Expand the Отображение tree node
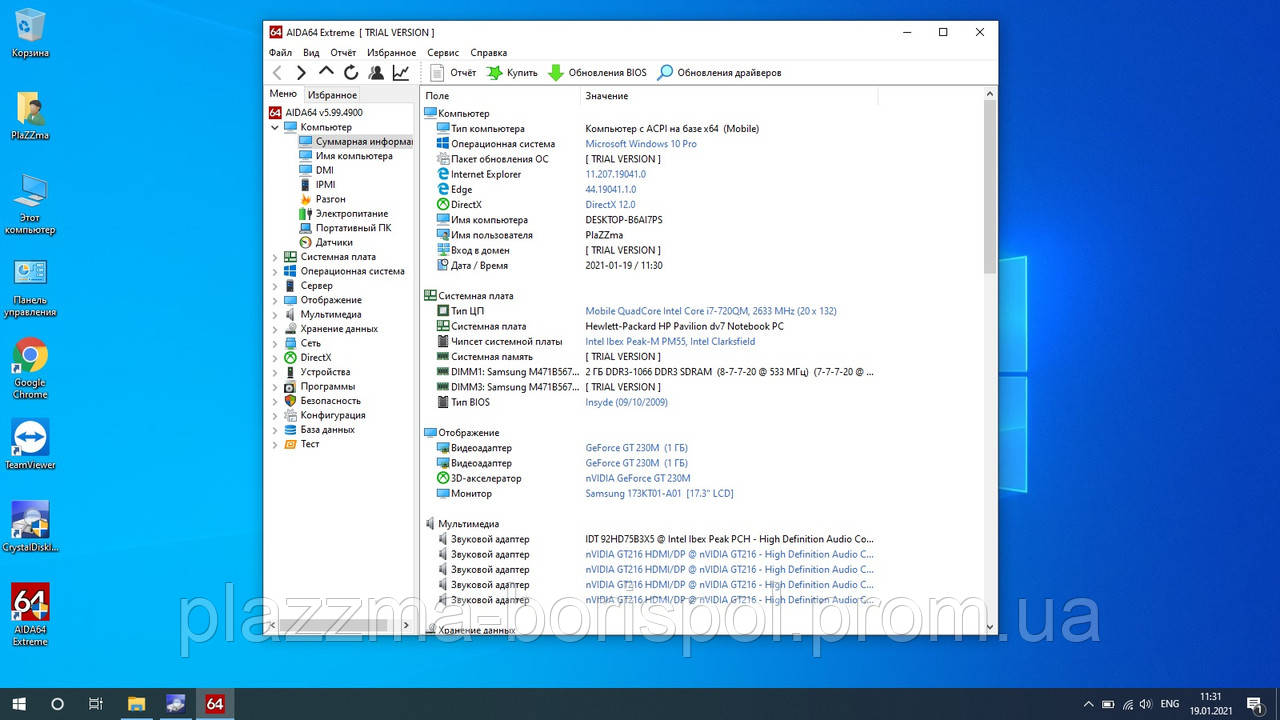 275,300
